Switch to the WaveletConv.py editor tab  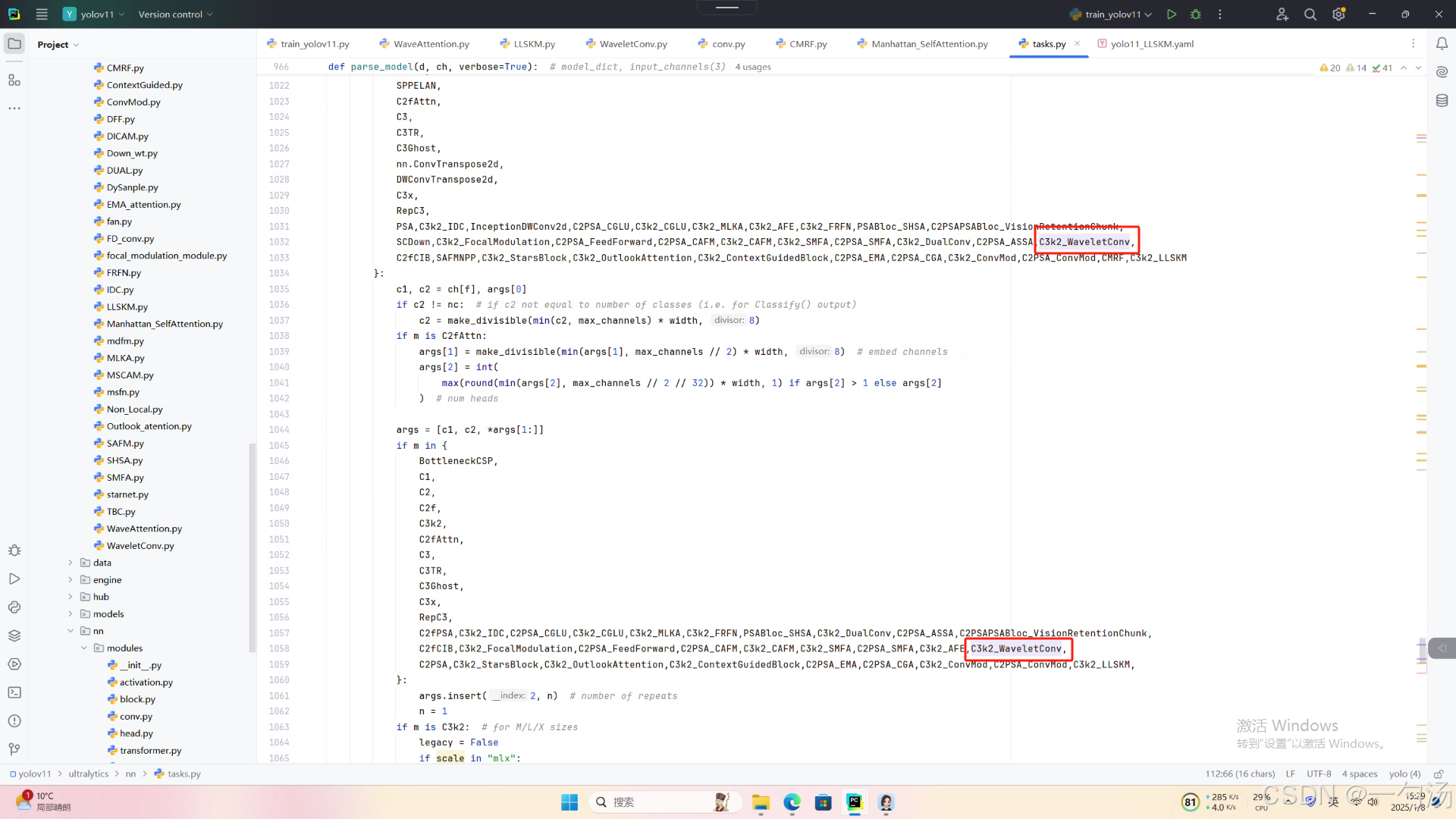click(632, 44)
